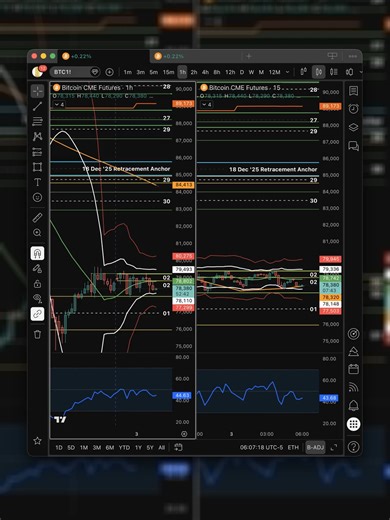Open the watchlist panel in right sidebar
The width and height of the screenshot is (390, 520).
353,91
